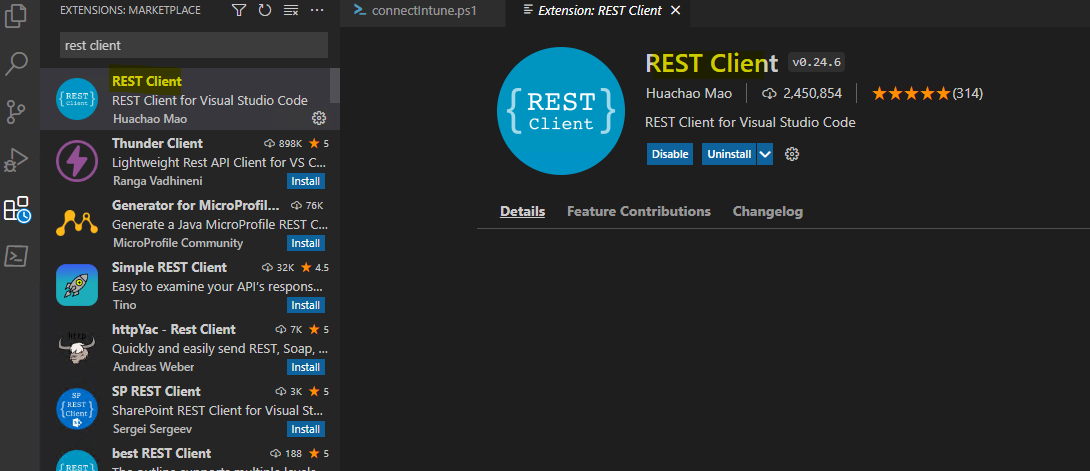The width and height of the screenshot is (1090, 471).
Task: Click the five-star rating (314)
Action: [927, 93]
